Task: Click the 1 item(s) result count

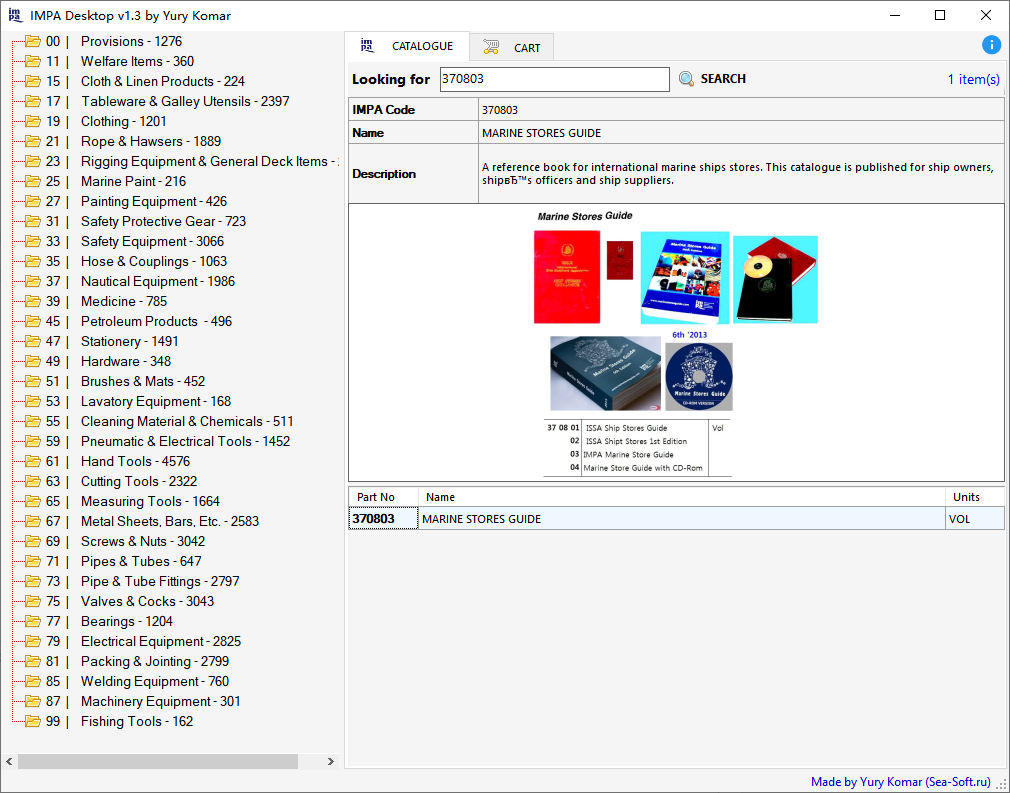Action: click(x=973, y=79)
